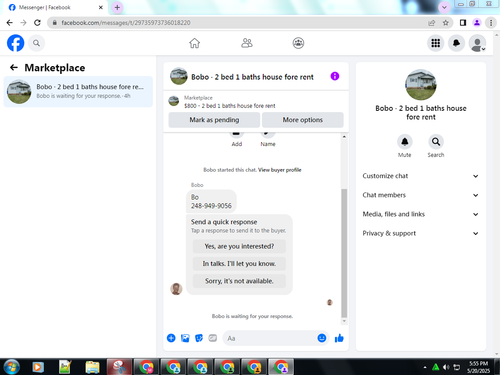Open the Groups icon in top navigation
Viewport: 500px width, 375px height.
coord(298,43)
